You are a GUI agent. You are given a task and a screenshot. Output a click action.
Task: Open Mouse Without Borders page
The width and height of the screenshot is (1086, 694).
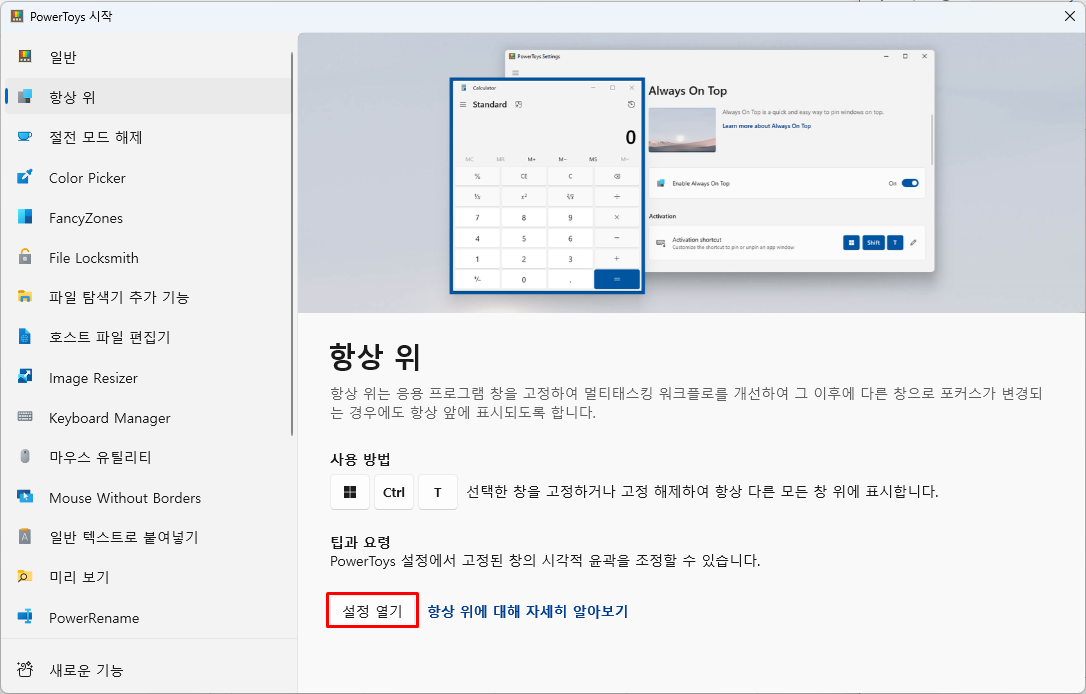pyautogui.click(x=148, y=497)
